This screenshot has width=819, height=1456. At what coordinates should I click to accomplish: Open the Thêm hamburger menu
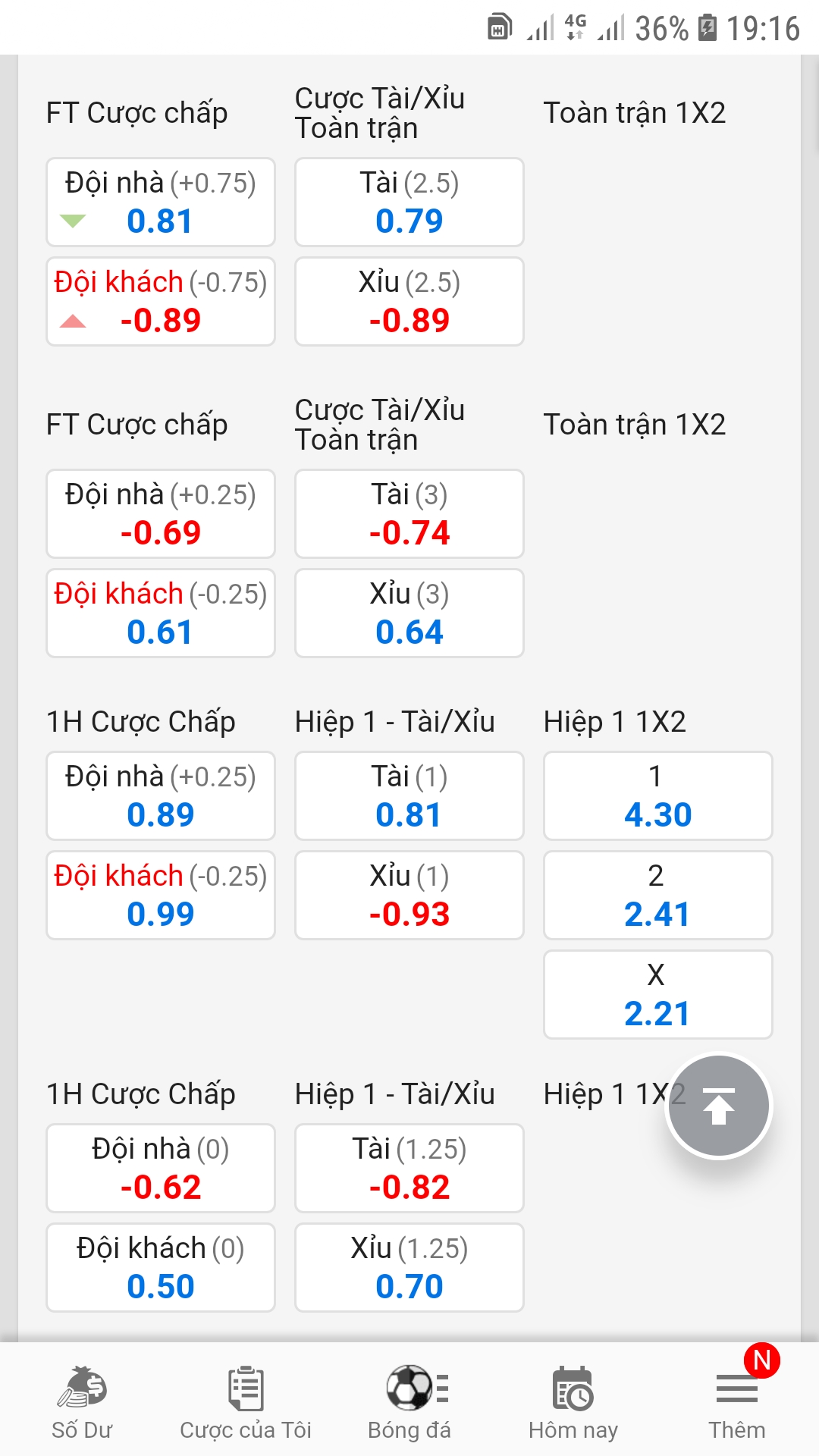[x=736, y=1391]
